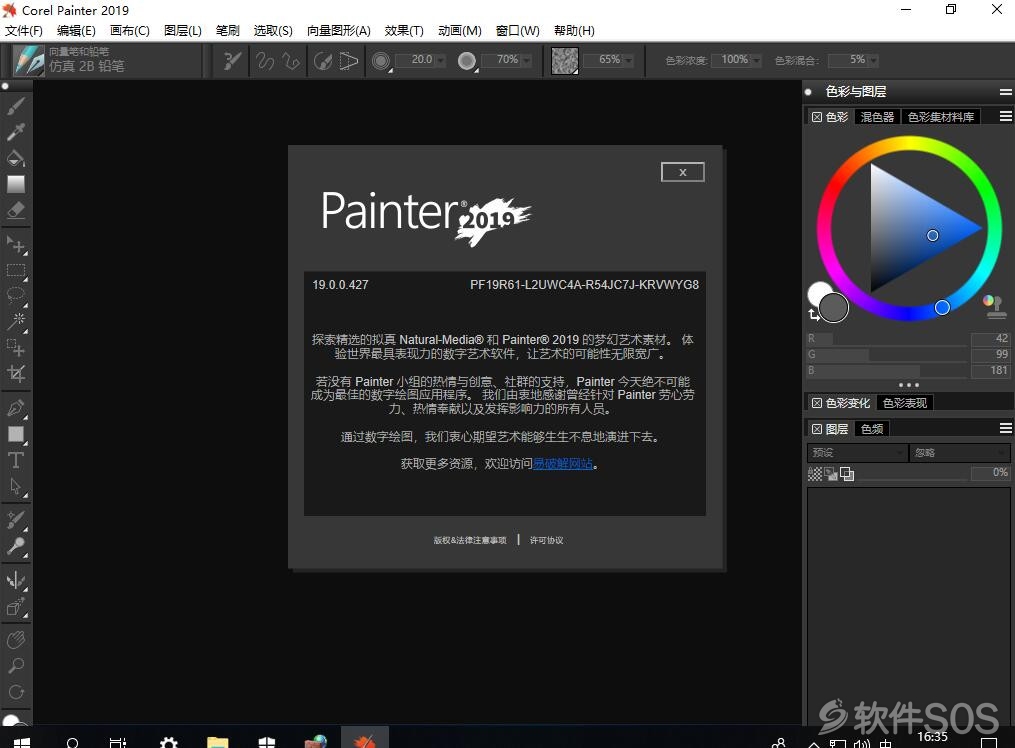Open the grain 65% dropdown

pos(629,60)
